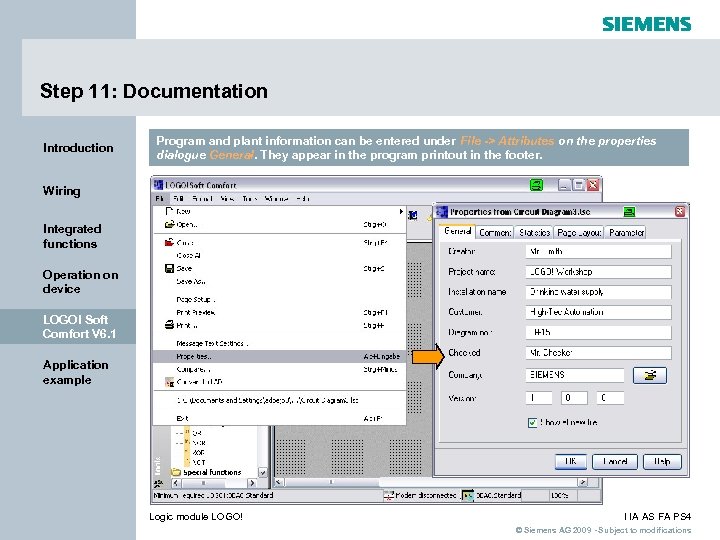Click the open-folder icon beside Open...
720x540 pixels.
[x=169, y=225]
